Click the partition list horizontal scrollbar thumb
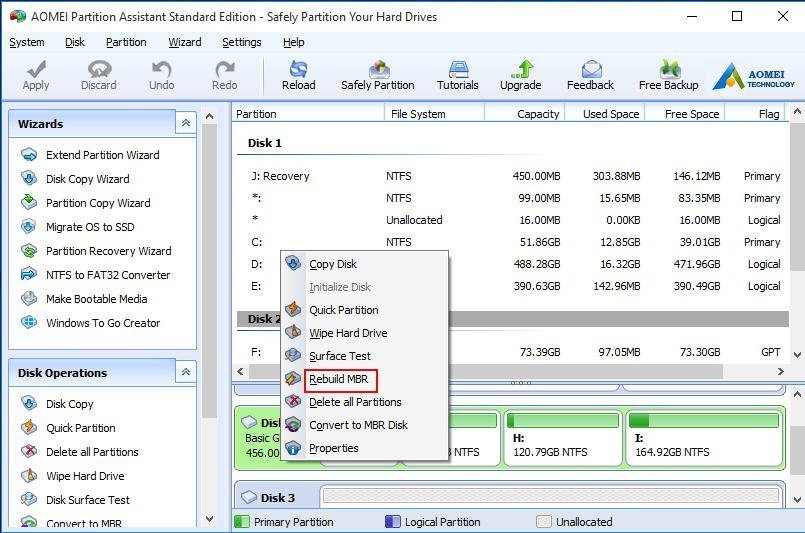The height and width of the screenshot is (533, 805). click(486, 371)
